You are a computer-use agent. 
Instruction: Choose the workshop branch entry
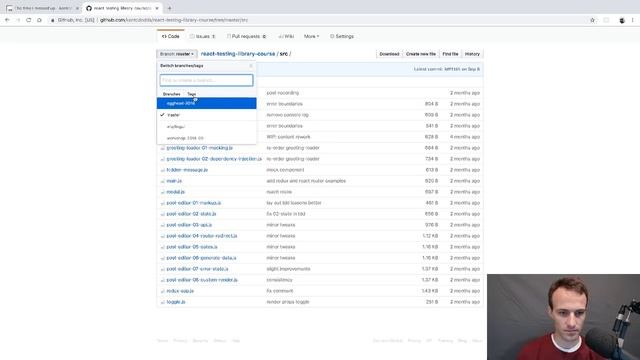tap(207, 138)
